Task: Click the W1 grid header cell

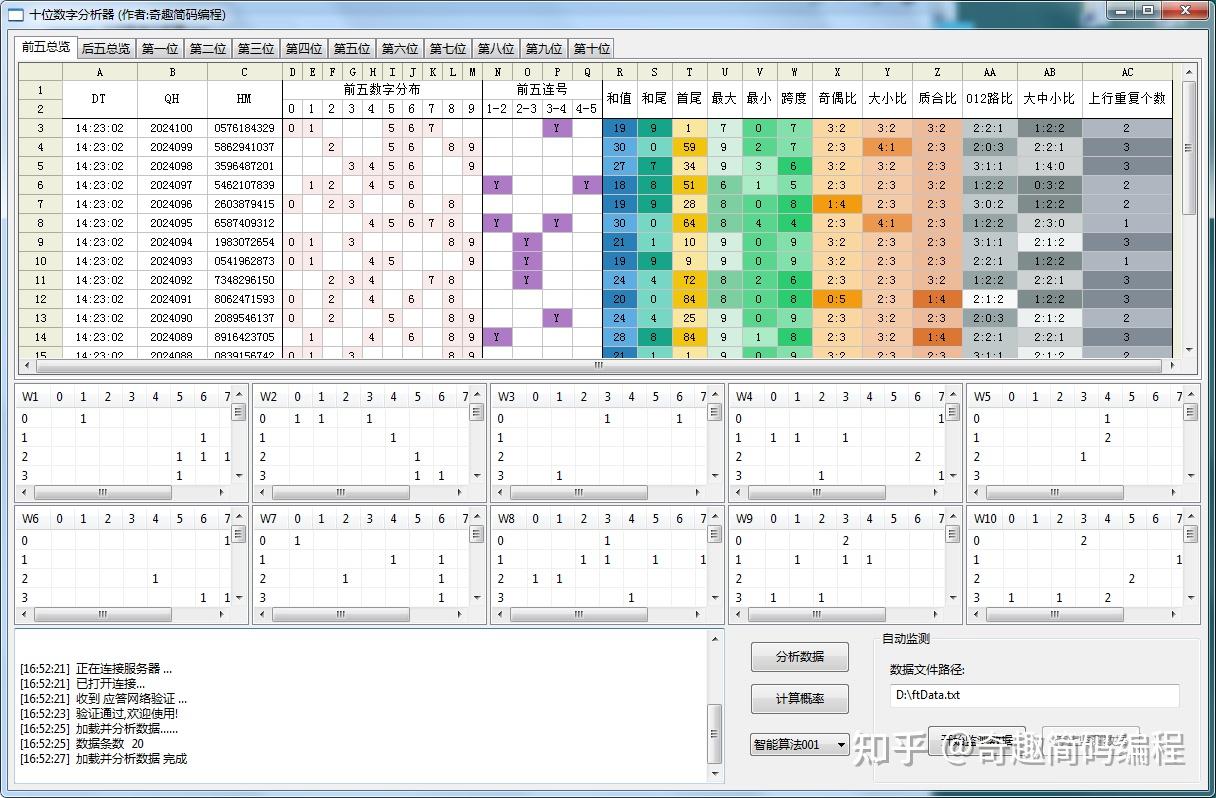Action: [31, 397]
